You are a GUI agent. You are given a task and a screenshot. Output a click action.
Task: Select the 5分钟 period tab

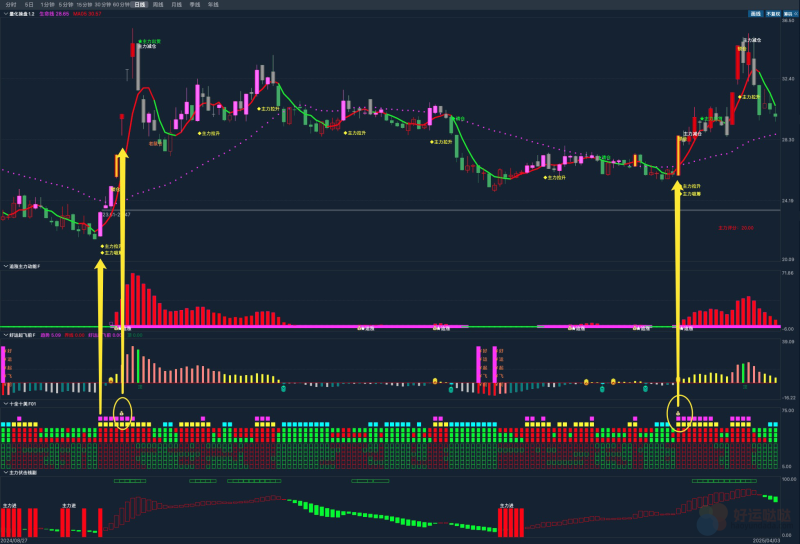tap(66, 5)
